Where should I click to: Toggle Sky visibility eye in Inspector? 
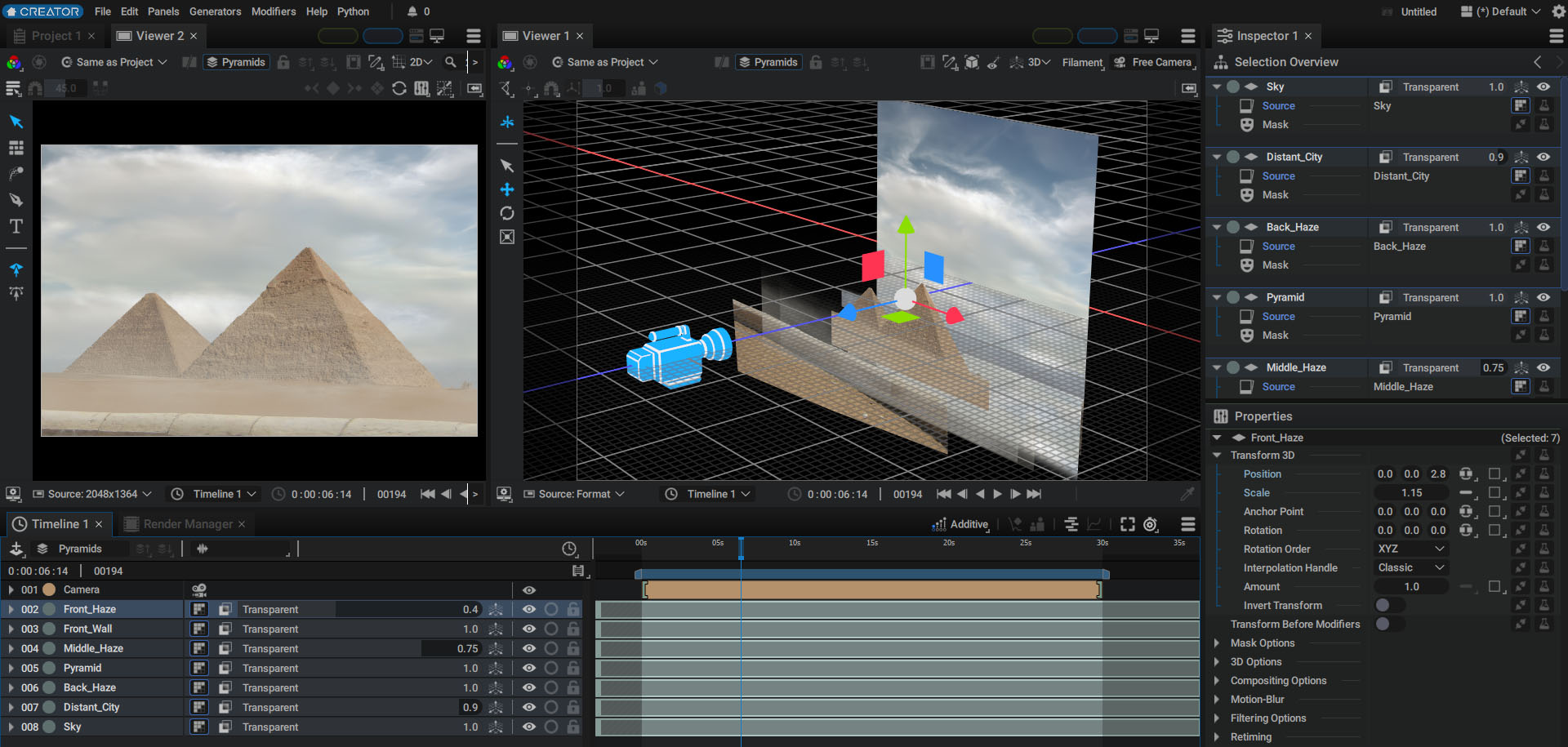tap(1543, 87)
